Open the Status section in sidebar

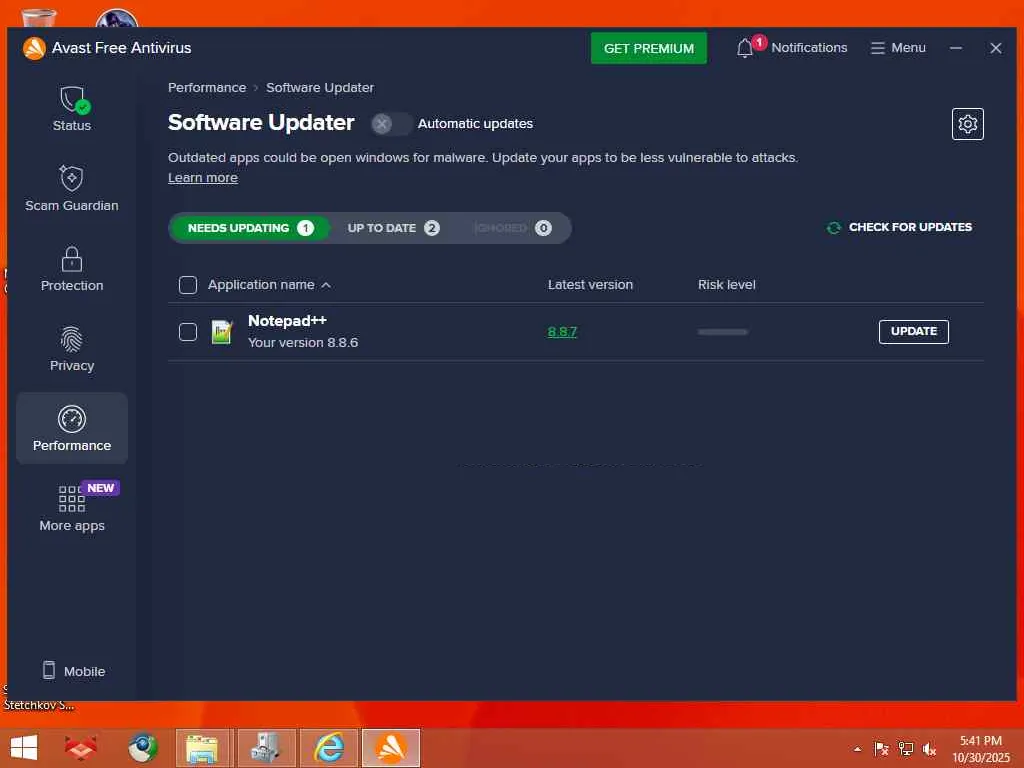click(x=72, y=109)
